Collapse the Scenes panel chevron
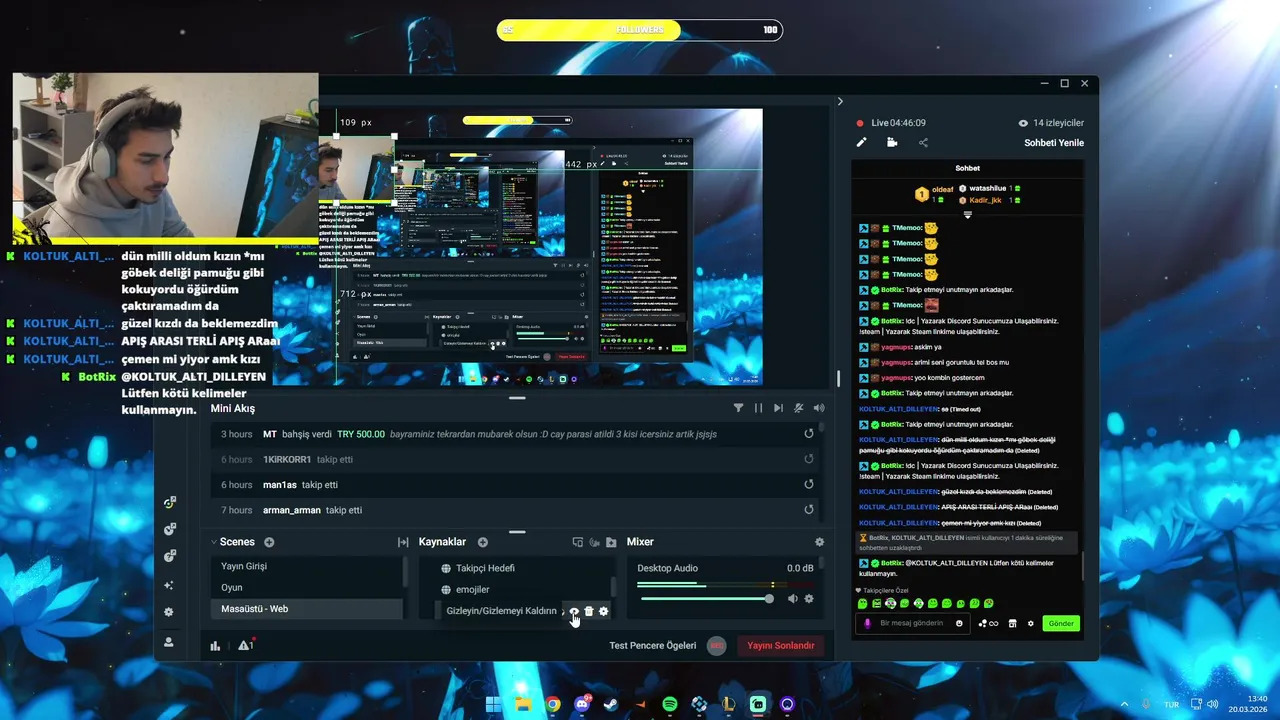The height and width of the screenshot is (720, 1280). [x=214, y=542]
